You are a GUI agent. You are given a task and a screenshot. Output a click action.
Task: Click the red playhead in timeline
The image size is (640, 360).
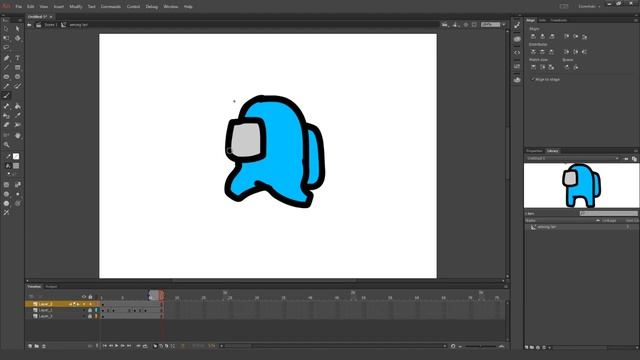click(x=162, y=296)
